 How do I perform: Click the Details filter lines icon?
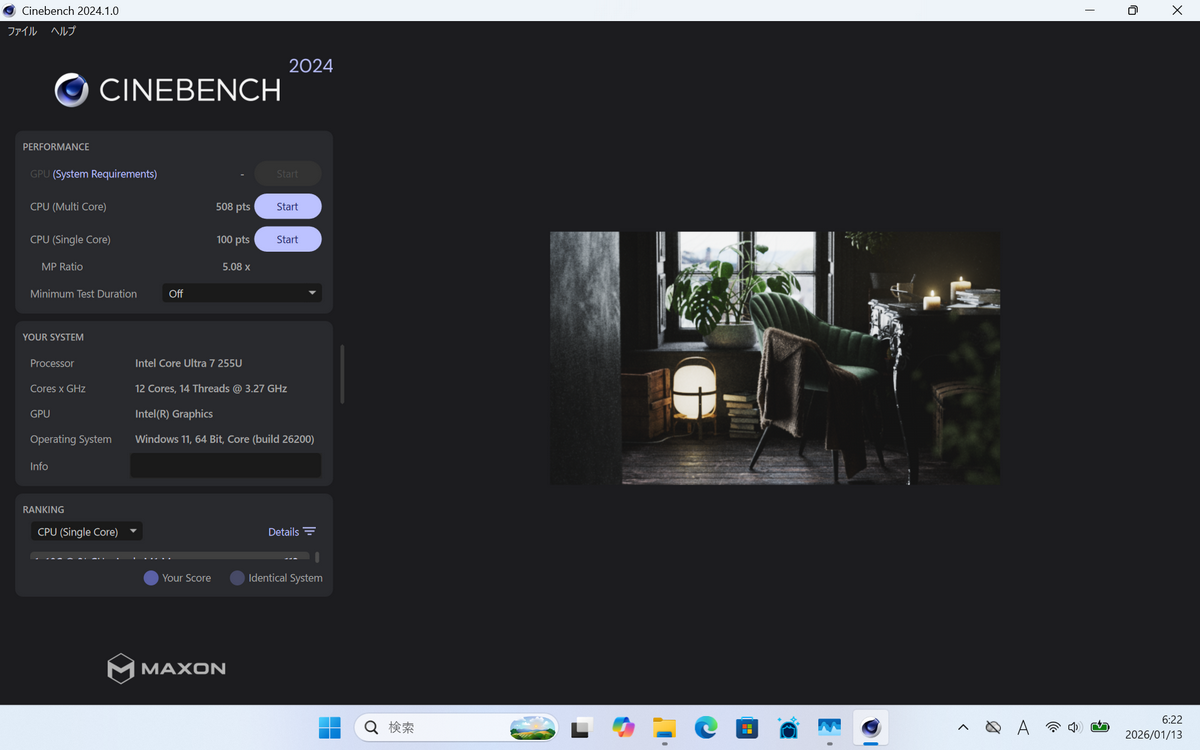(x=309, y=532)
